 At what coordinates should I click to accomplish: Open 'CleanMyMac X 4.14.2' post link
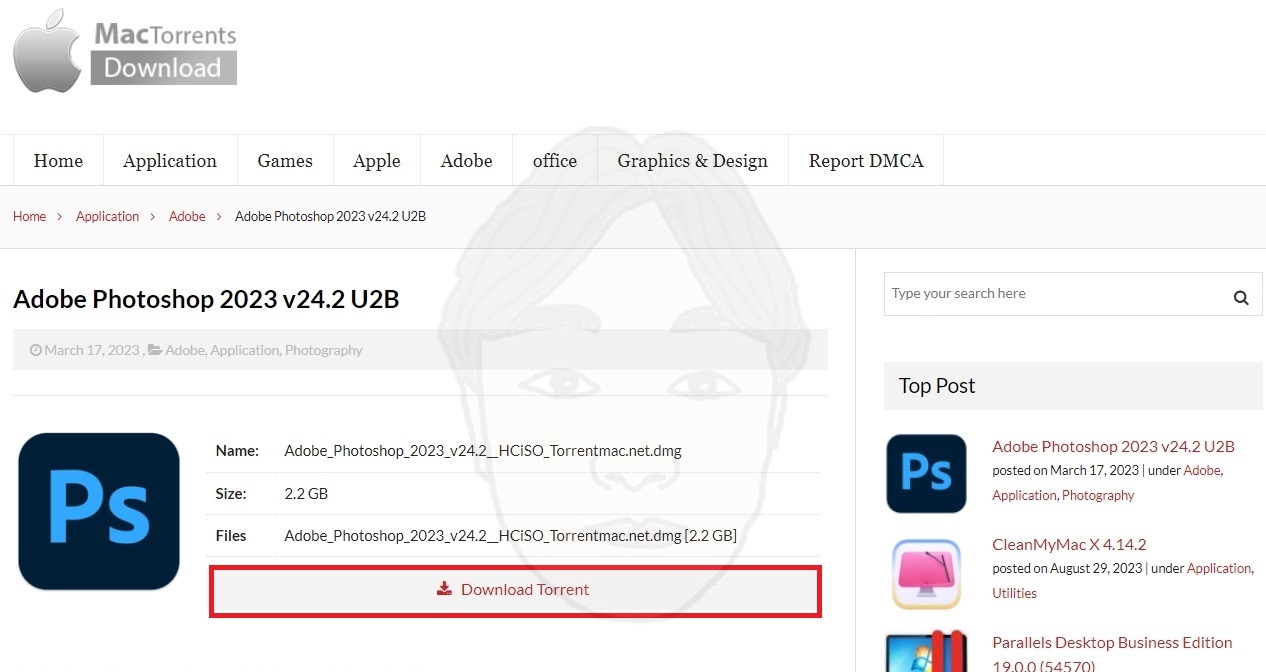[x=1069, y=544]
